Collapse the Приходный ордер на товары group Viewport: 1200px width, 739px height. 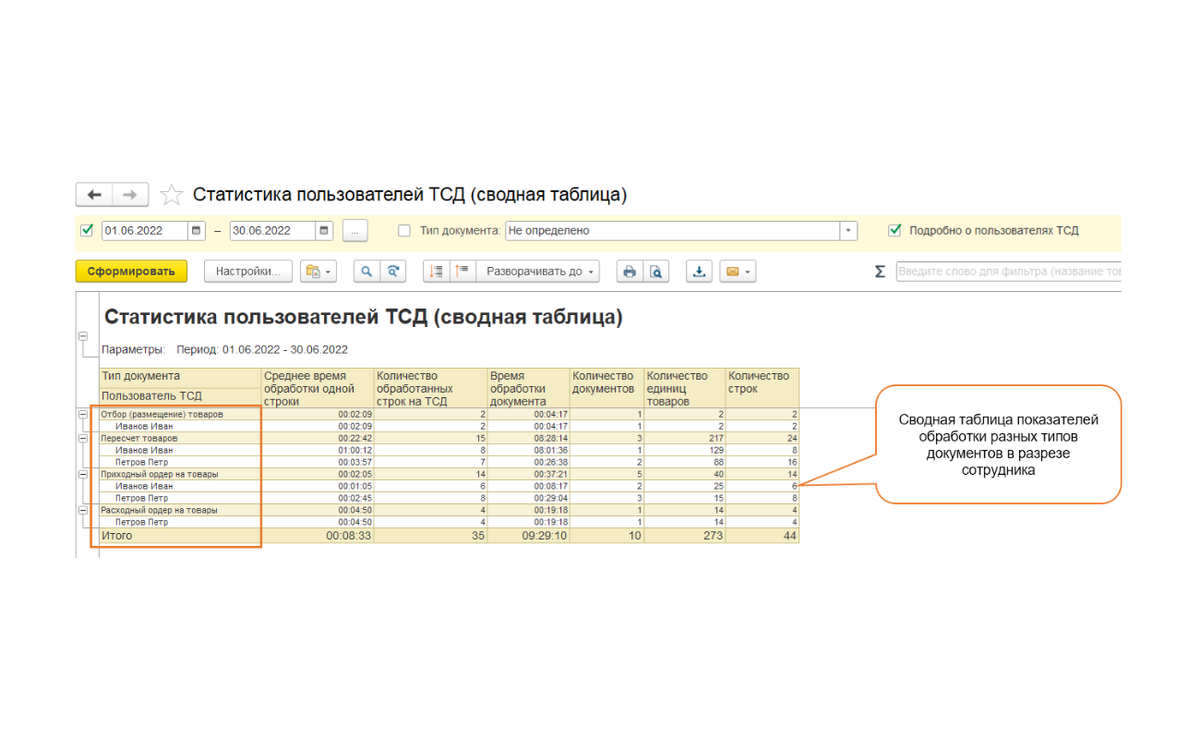pos(83,474)
